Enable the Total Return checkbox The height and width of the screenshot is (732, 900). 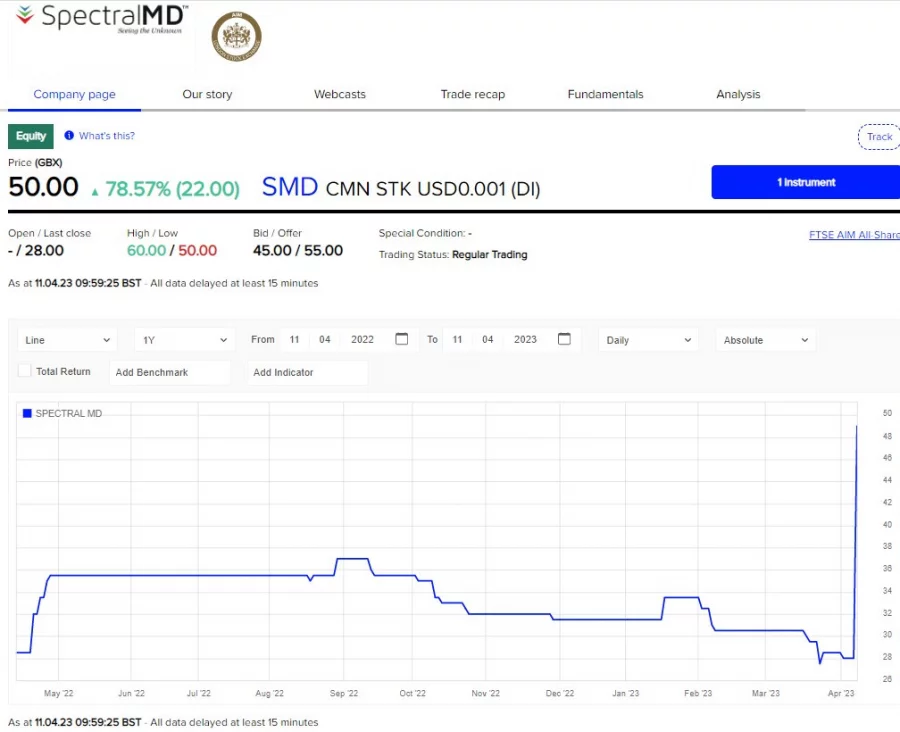tap(24, 371)
